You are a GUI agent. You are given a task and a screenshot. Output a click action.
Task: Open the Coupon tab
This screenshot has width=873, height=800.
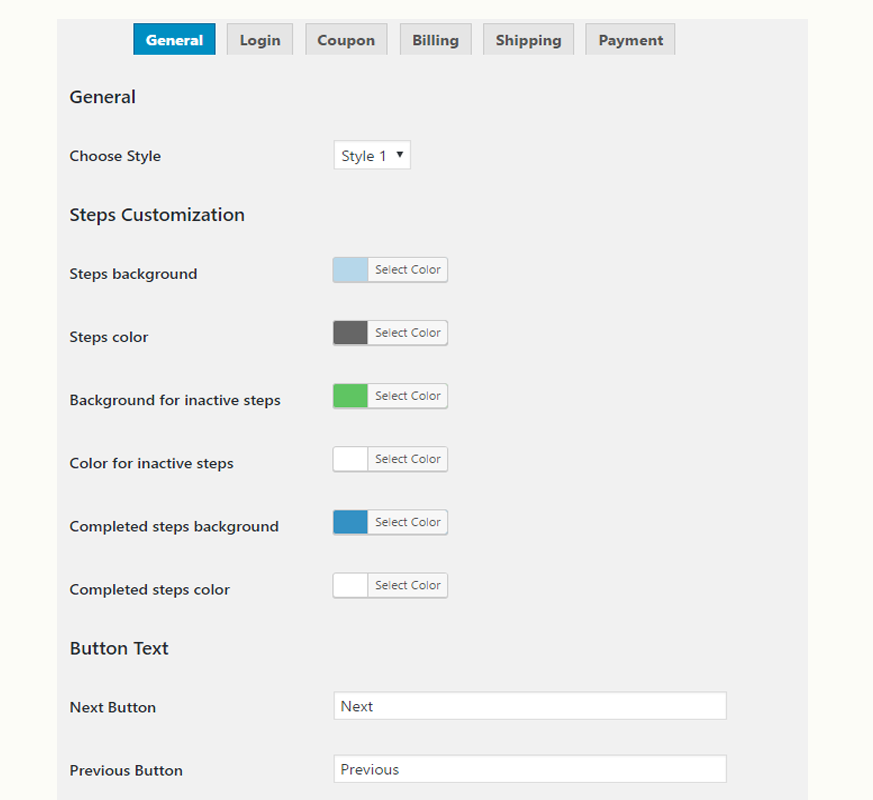(346, 40)
